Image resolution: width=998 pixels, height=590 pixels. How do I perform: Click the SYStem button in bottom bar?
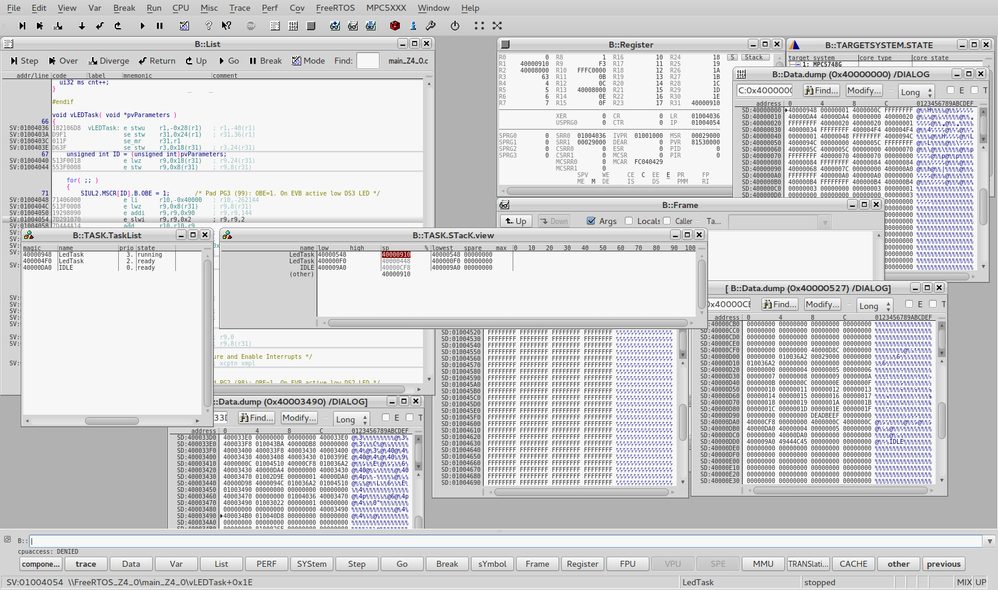[312, 564]
